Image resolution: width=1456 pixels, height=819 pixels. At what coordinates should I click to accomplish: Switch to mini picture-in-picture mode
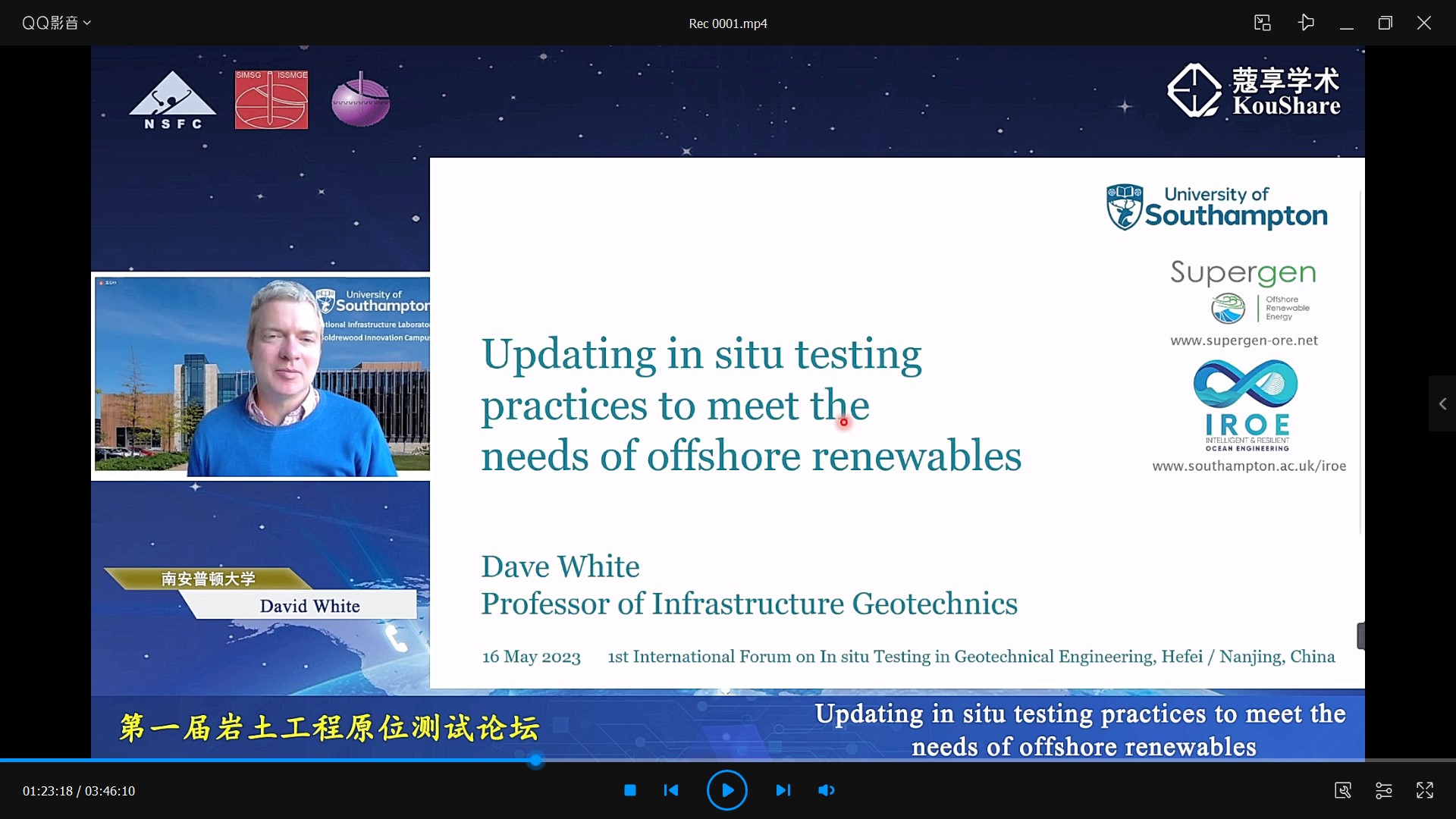click(x=1262, y=23)
